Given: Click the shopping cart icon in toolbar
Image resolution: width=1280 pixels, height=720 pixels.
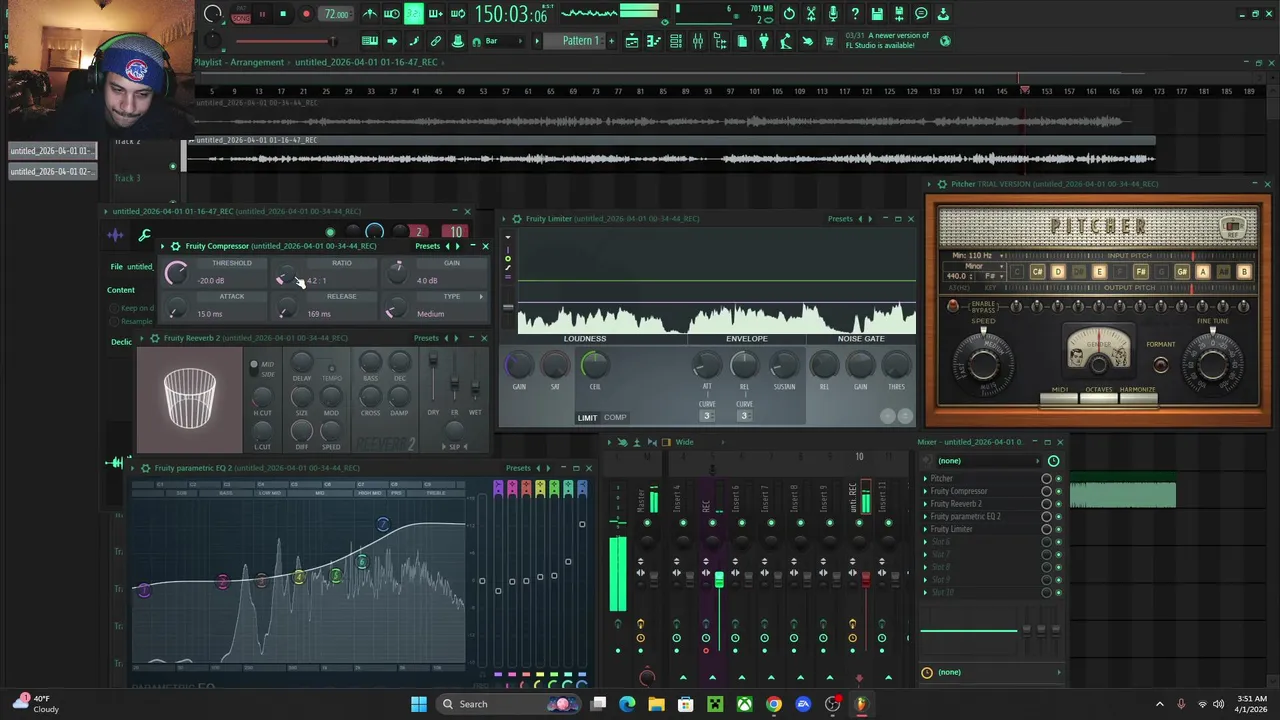Looking at the screenshot, I should click(829, 41).
